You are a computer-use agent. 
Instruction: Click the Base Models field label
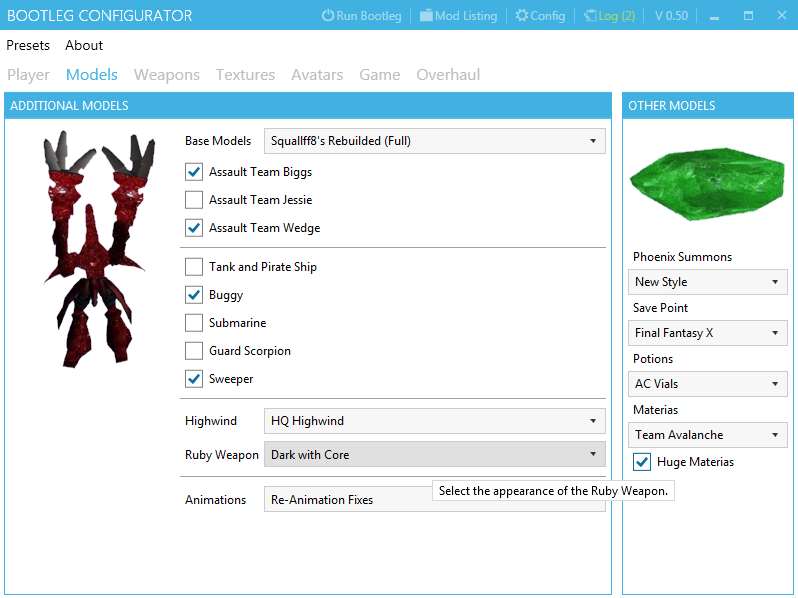tap(218, 141)
